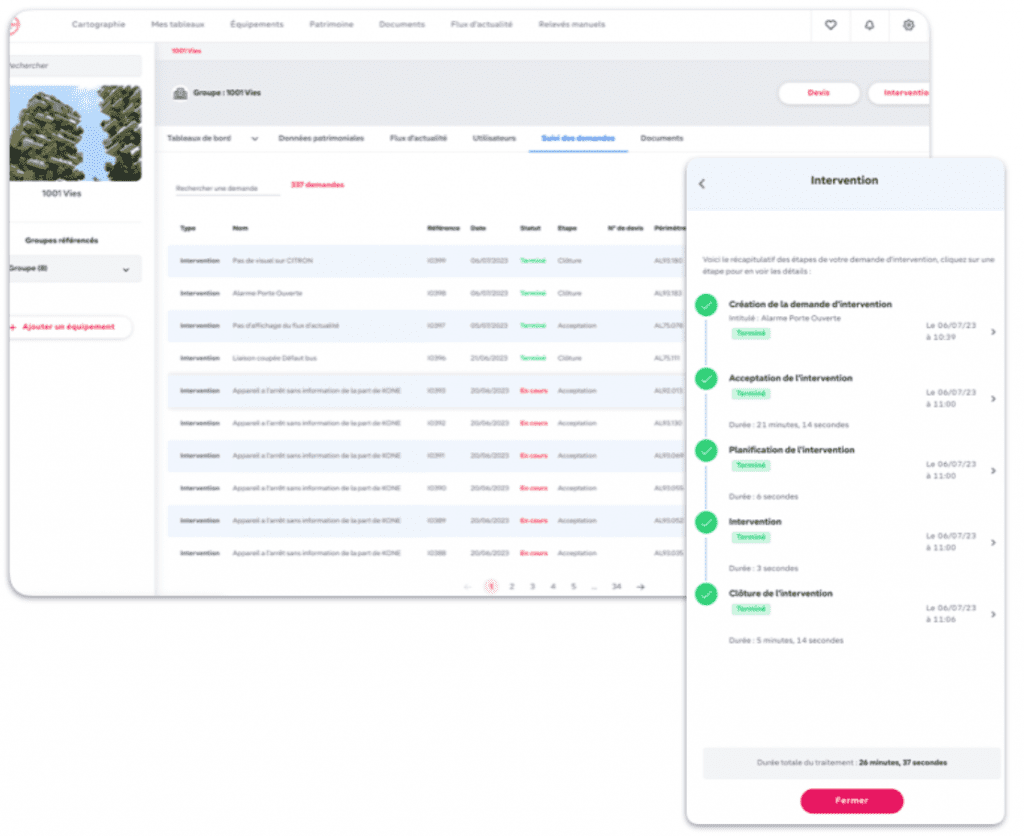Click the back arrow in Intervention panel
Screen dimensions: 1024x836
pos(702,183)
